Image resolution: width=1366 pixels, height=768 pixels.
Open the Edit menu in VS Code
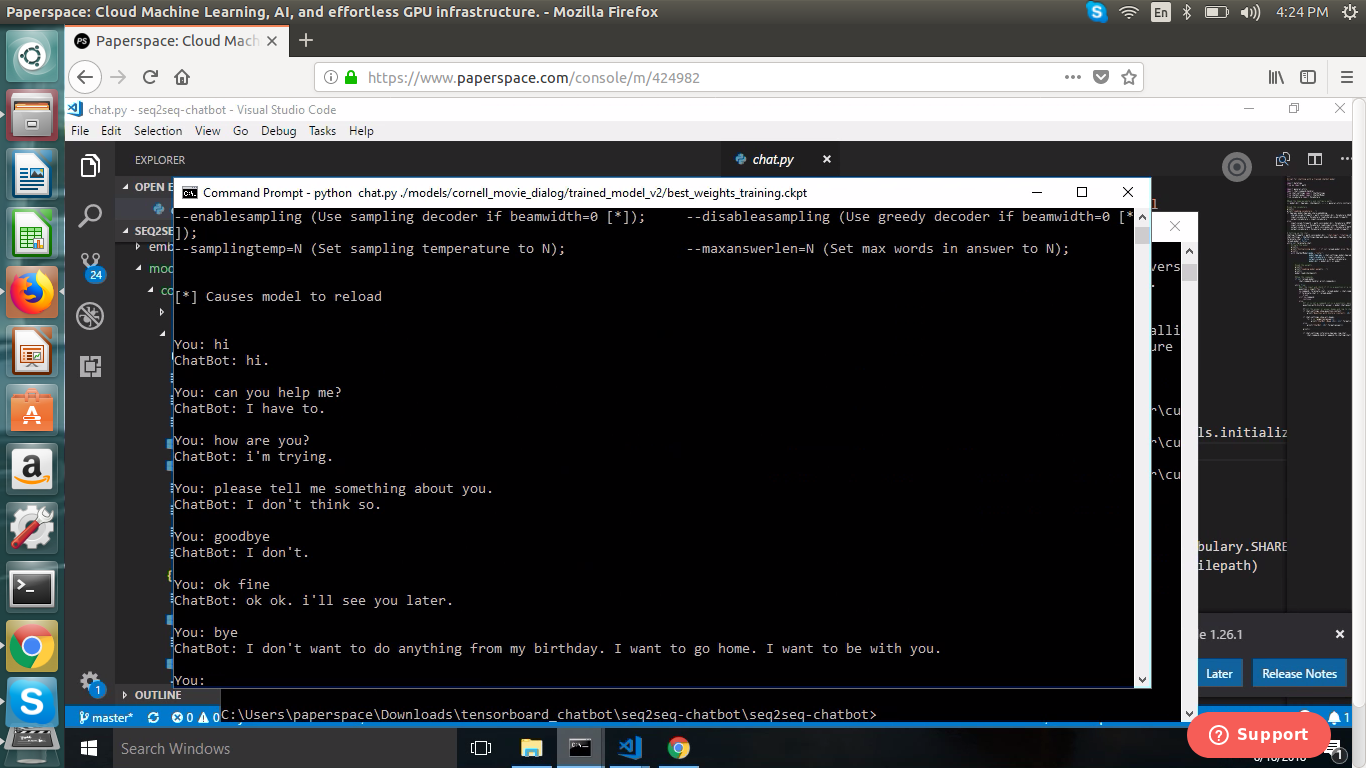[111, 131]
